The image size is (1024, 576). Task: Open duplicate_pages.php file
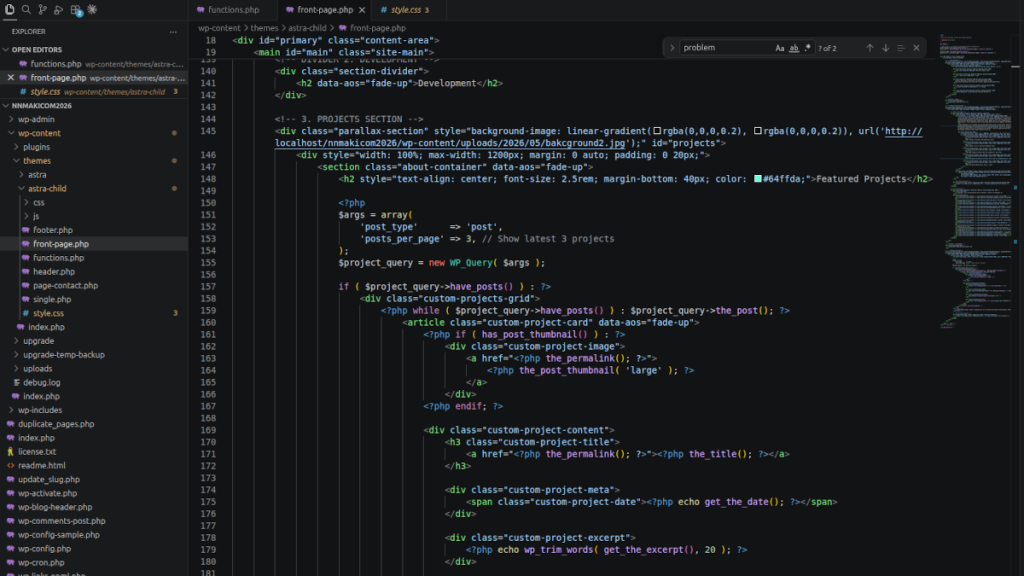pos(56,424)
